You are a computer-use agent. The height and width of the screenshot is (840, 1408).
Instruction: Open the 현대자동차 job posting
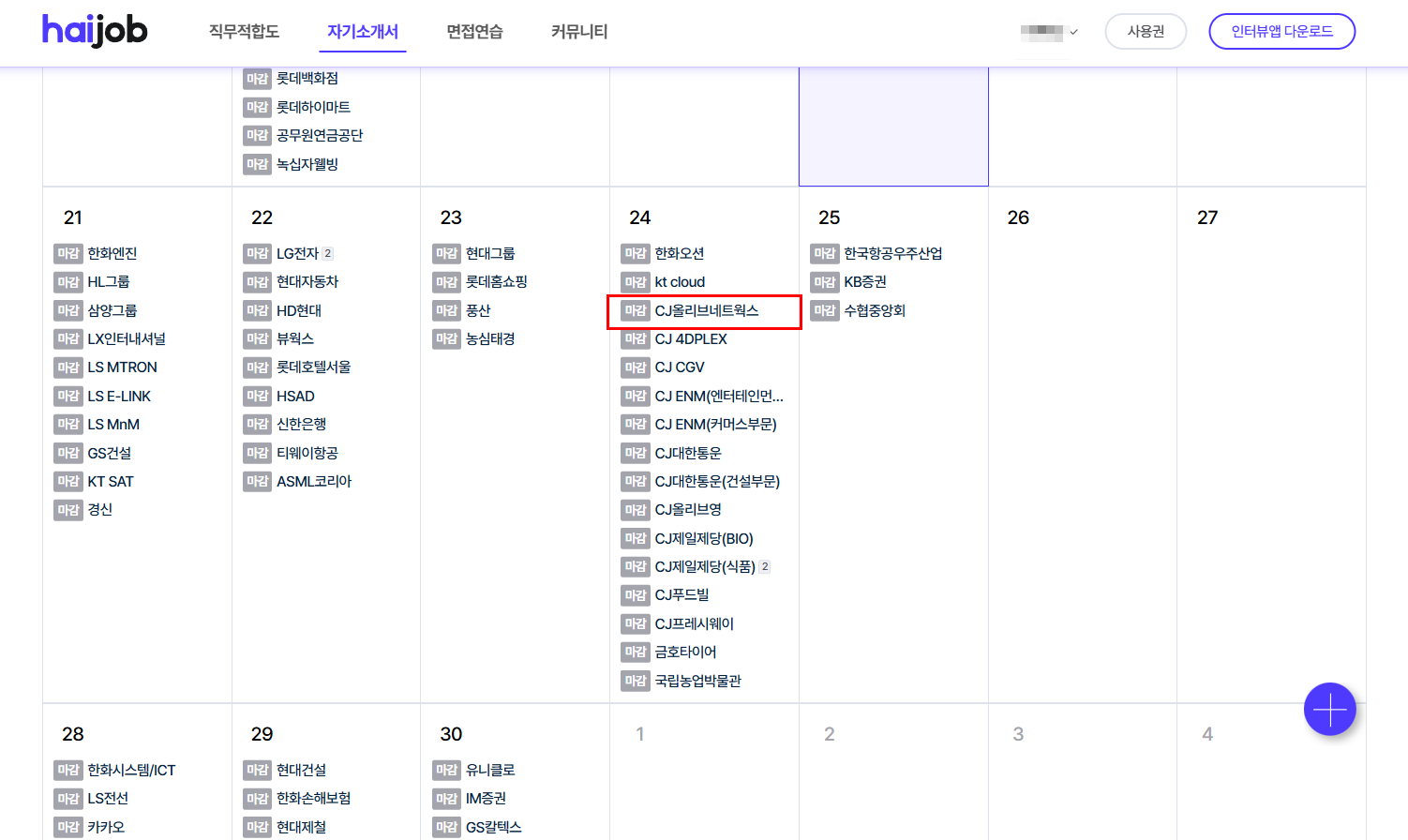(307, 282)
